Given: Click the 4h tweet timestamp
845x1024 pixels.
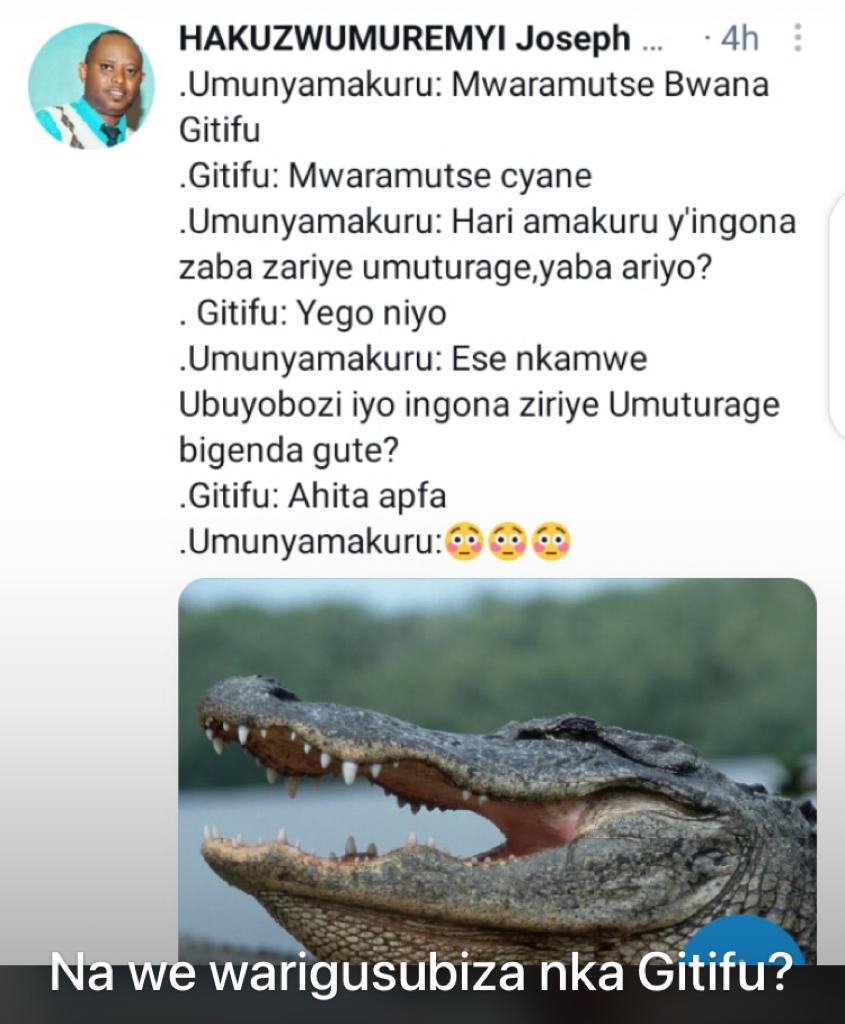Looking at the screenshot, I should coord(738,39).
